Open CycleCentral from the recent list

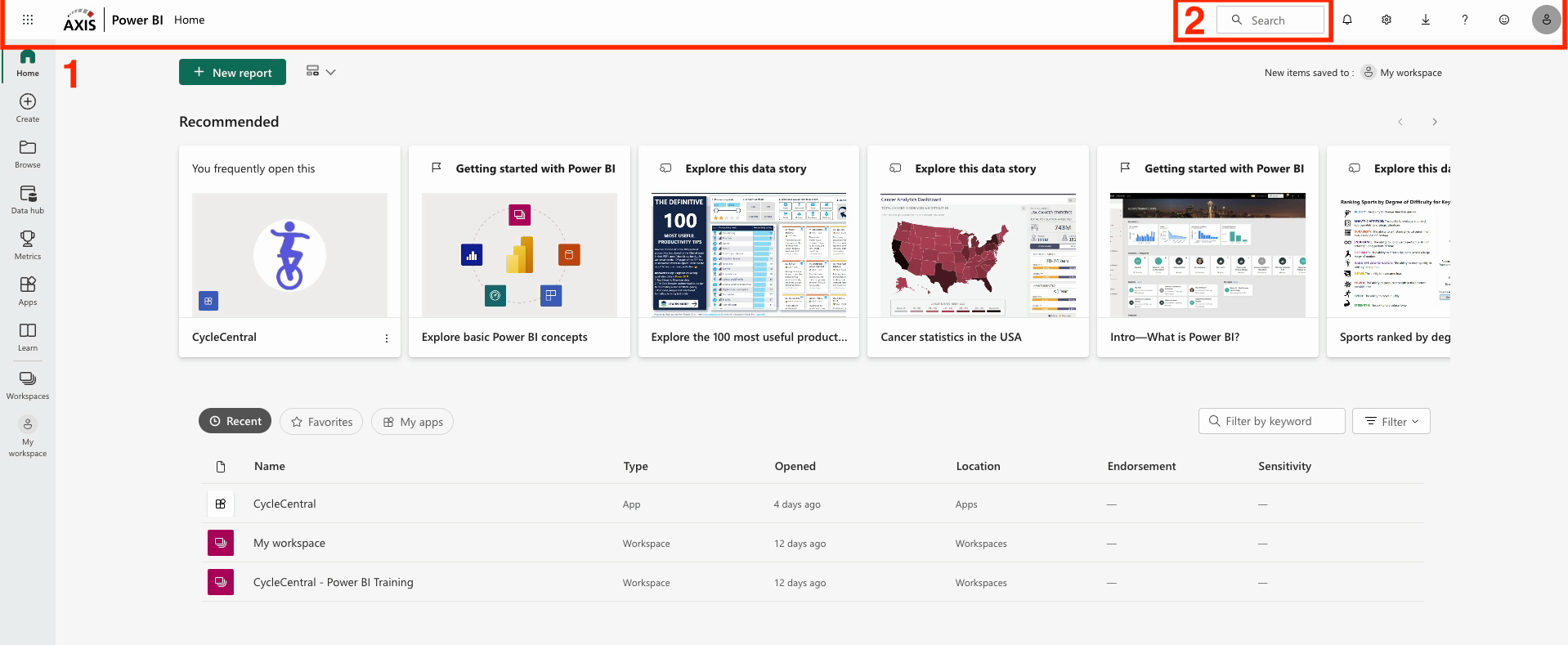pos(284,504)
